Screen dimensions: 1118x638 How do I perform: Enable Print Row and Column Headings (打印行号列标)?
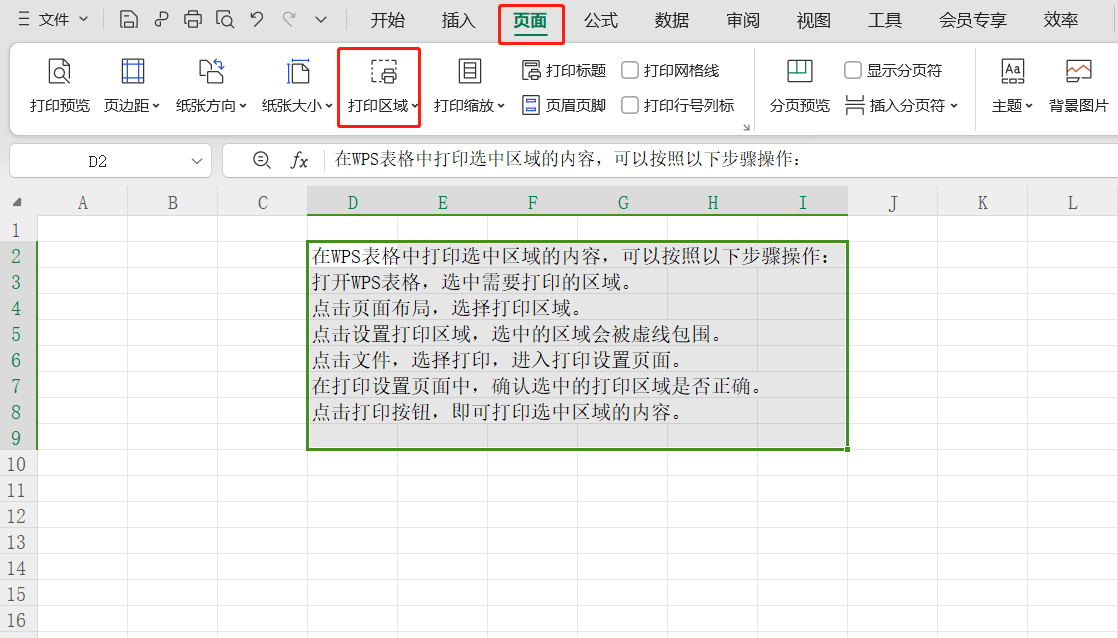pyautogui.click(x=630, y=106)
